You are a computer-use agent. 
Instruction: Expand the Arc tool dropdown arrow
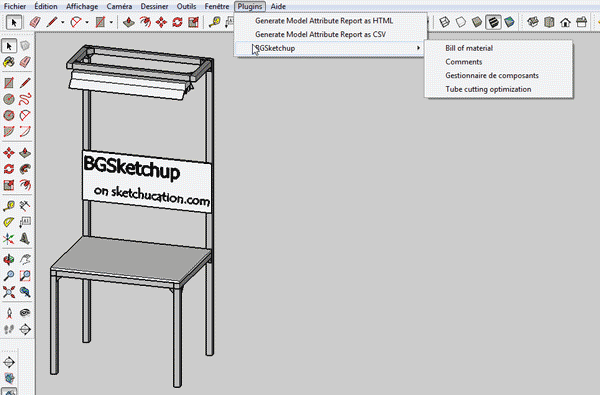click(x=87, y=22)
